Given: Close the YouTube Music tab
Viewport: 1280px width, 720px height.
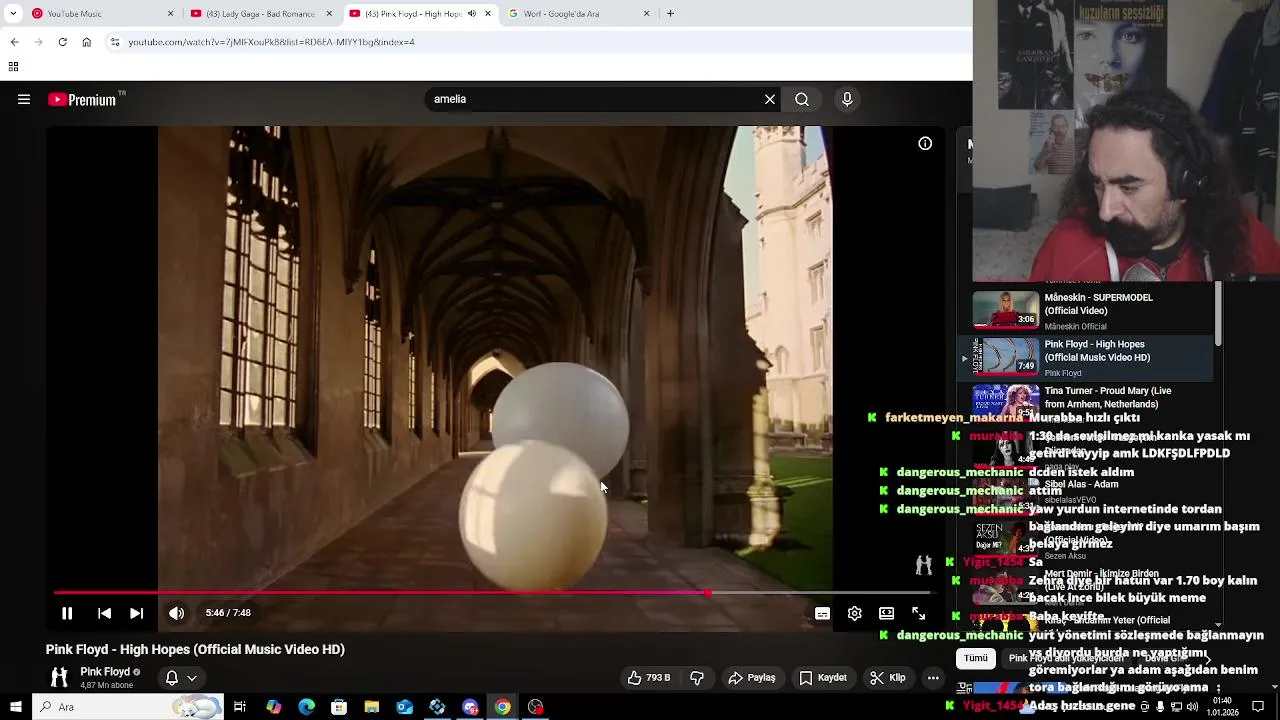Looking at the screenshot, I should click(170, 14).
